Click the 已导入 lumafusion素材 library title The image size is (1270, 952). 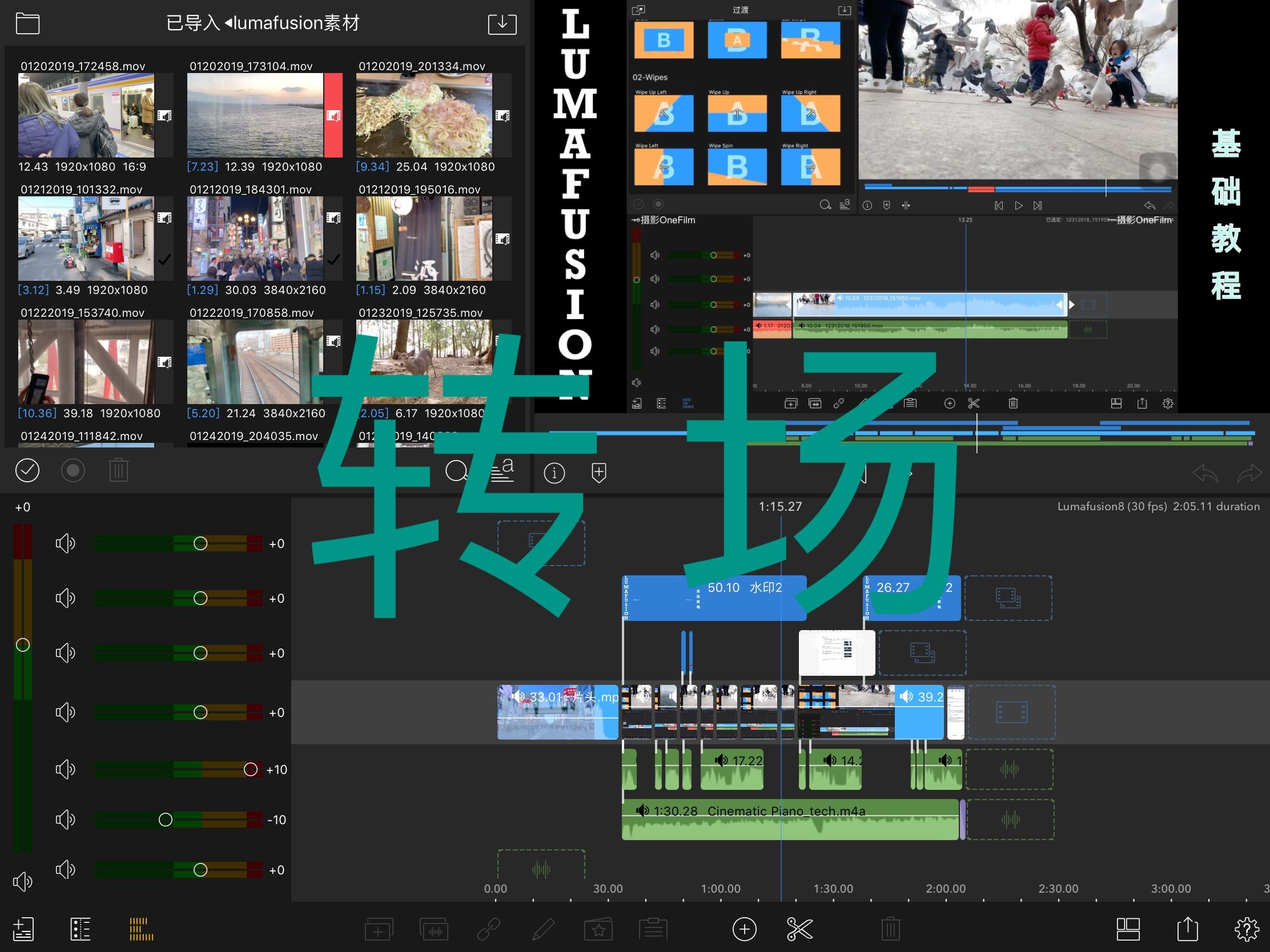(x=263, y=23)
